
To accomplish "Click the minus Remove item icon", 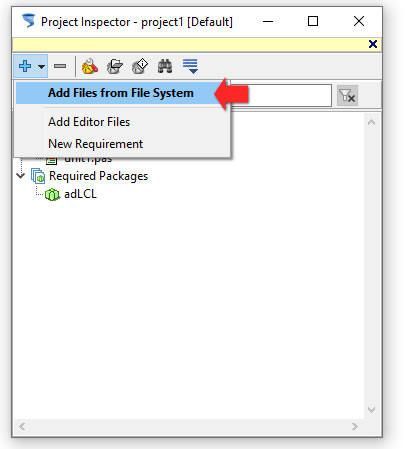I will (x=60, y=66).
